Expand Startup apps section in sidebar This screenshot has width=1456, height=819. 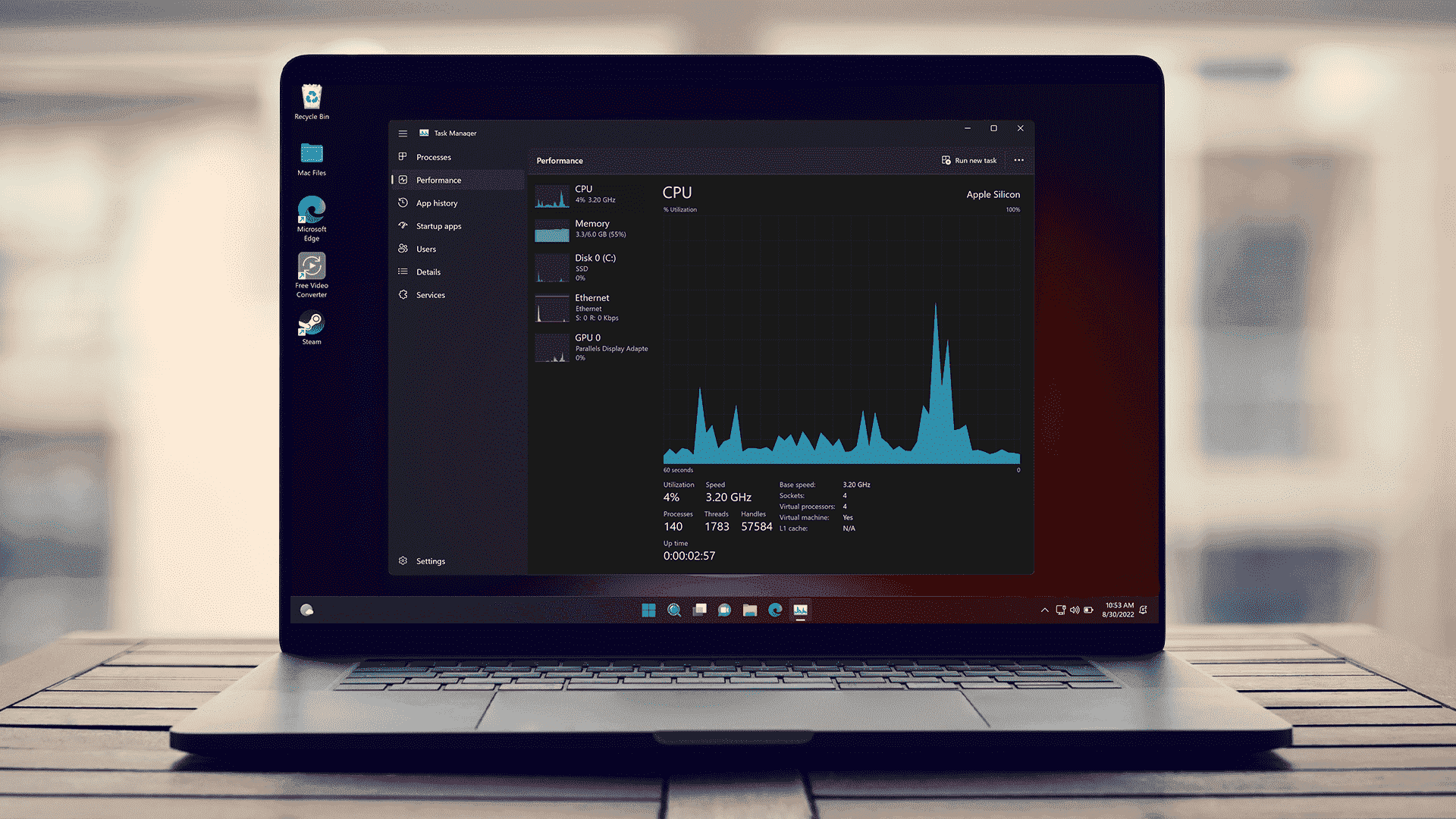click(x=438, y=226)
